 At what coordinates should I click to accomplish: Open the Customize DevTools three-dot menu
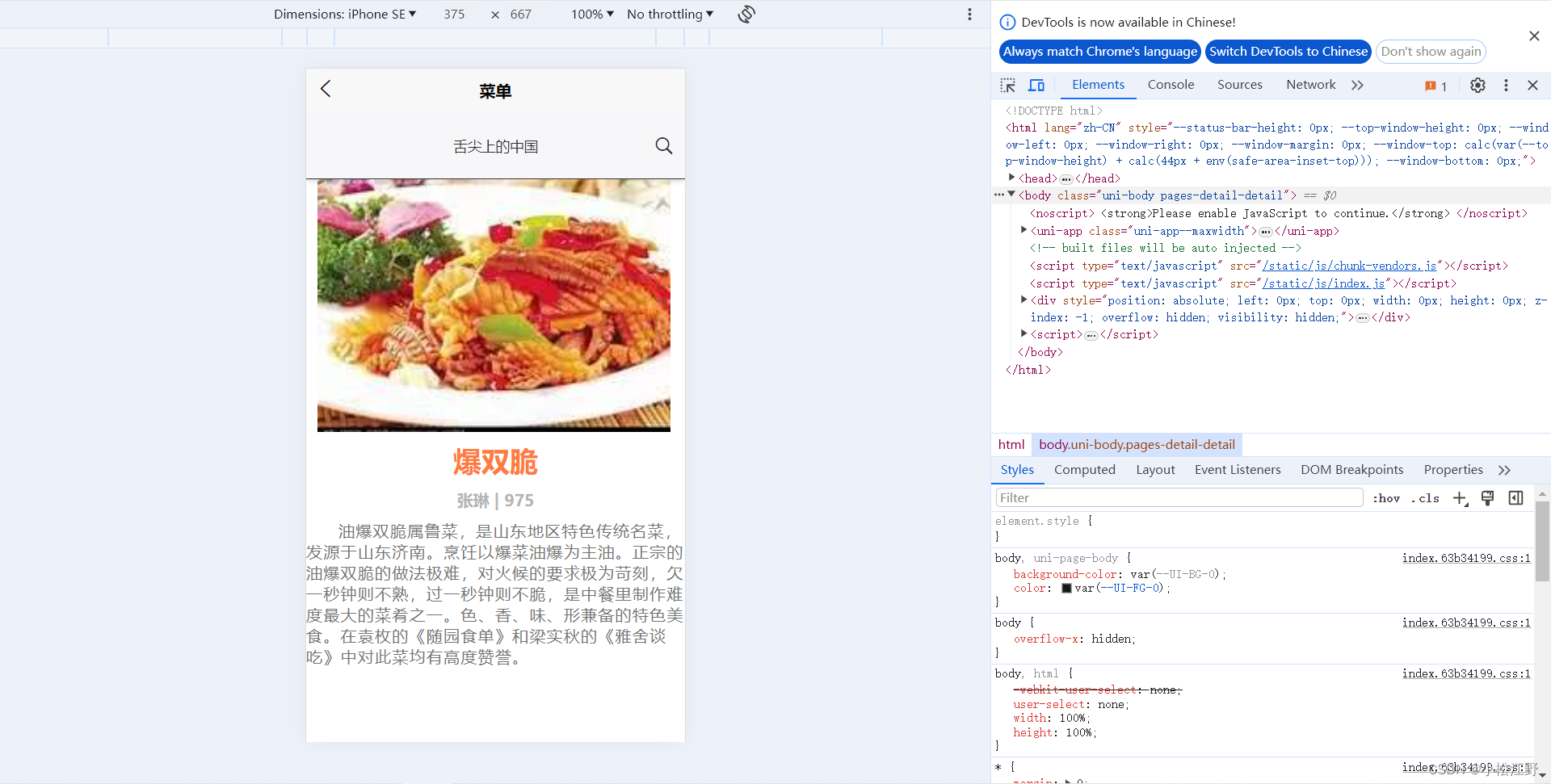pos(1506,85)
